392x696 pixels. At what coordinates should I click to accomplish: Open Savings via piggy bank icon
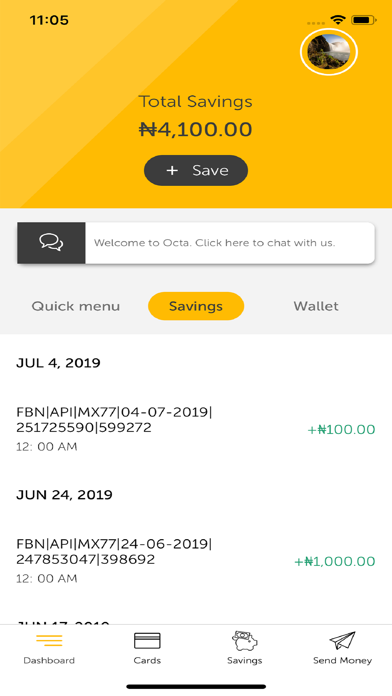[245, 641]
